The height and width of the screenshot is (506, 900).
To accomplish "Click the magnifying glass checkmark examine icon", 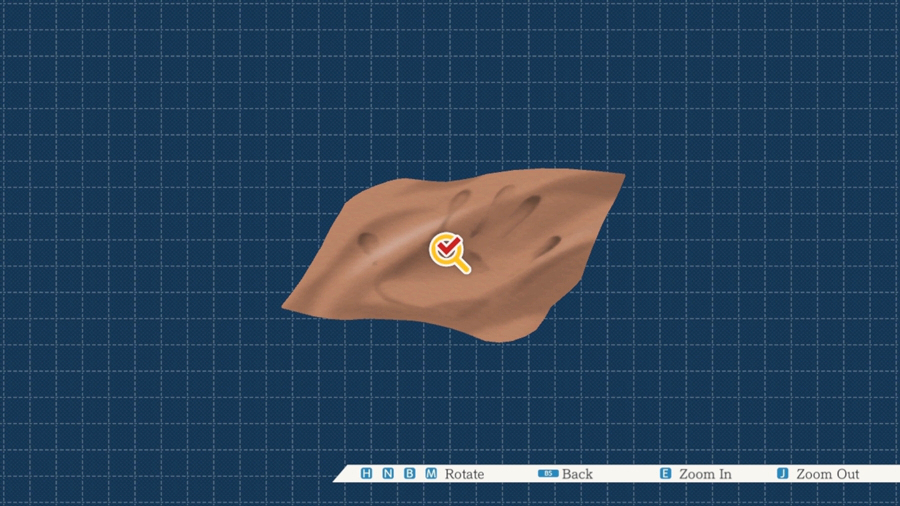I will coord(450,252).
